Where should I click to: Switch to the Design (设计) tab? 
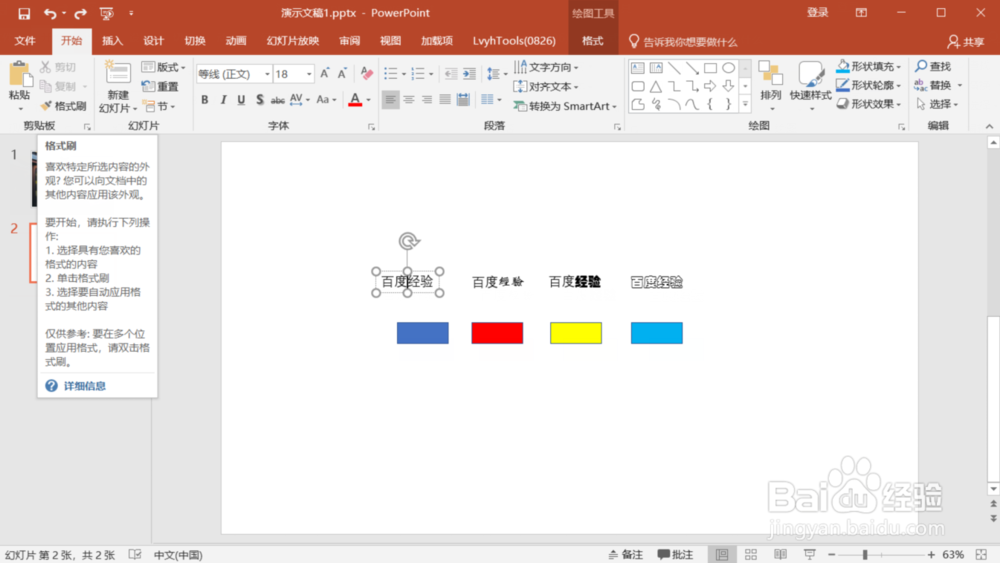pos(154,41)
